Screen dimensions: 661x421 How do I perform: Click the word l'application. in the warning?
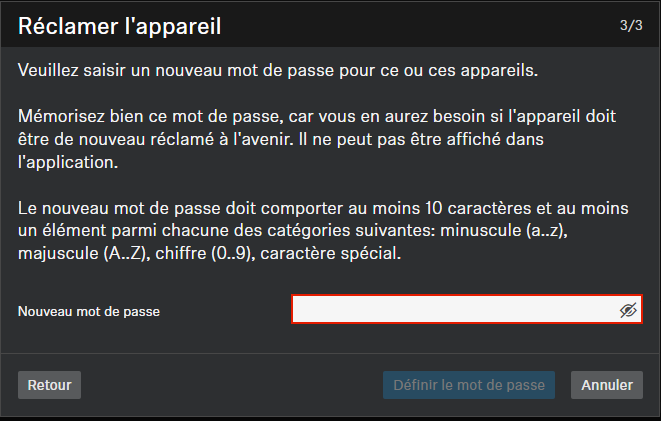pos(68,162)
